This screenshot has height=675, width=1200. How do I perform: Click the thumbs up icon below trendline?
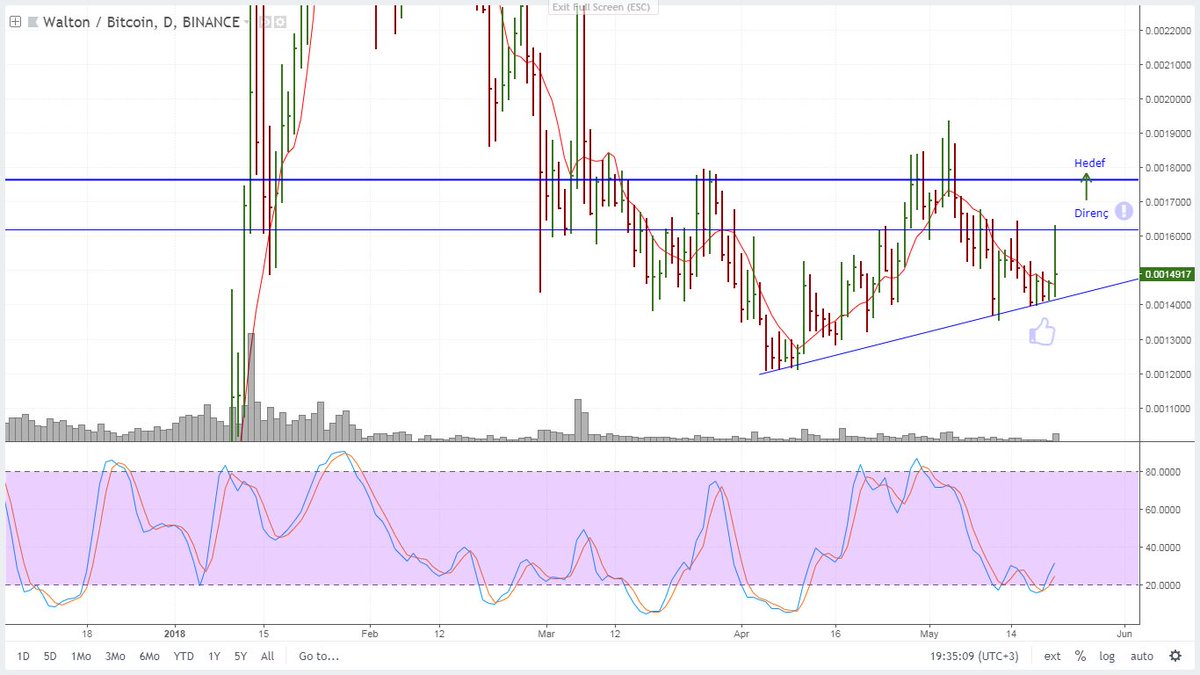pyautogui.click(x=1042, y=332)
